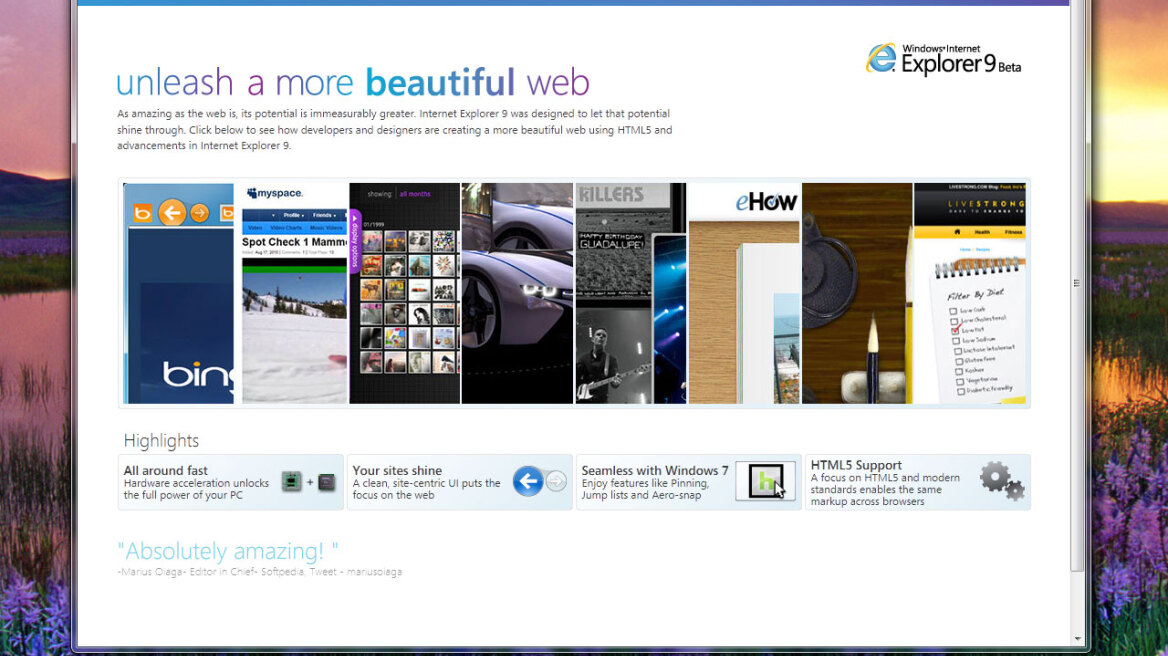Click the blue back arrow icon in Your sites shine
The width and height of the screenshot is (1168, 656).
(527, 481)
